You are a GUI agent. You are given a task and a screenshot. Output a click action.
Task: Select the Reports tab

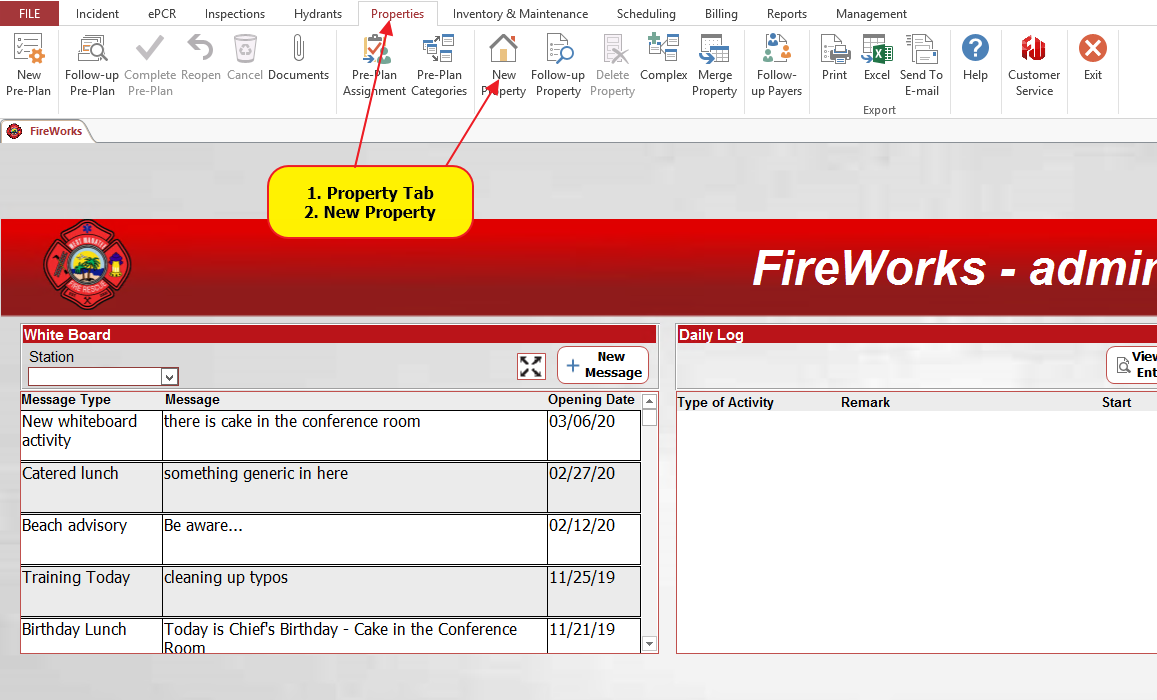[x=787, y=13]
